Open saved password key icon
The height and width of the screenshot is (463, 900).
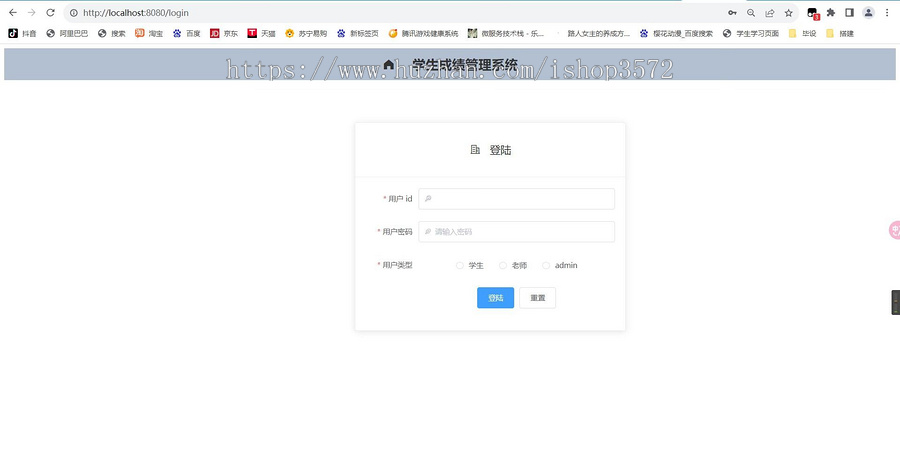(732, 13)
